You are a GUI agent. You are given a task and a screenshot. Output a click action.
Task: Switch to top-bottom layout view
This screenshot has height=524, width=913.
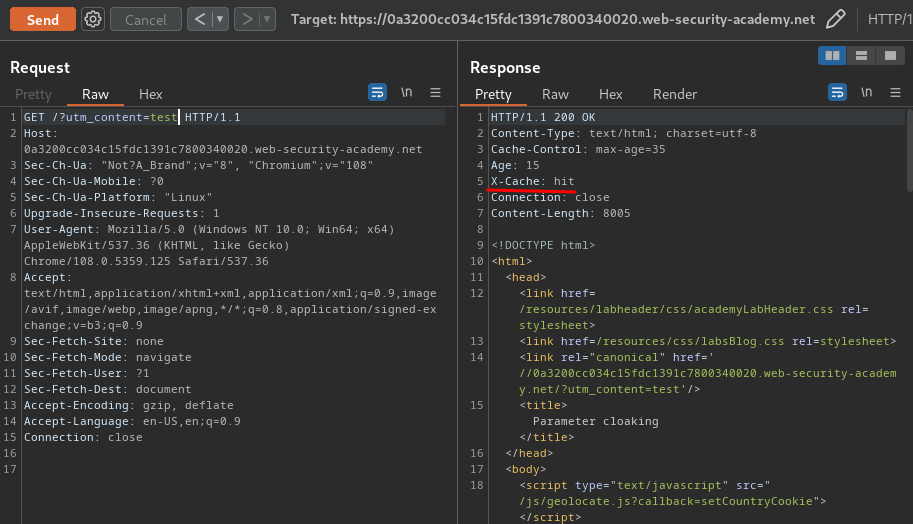coord(861,55)
